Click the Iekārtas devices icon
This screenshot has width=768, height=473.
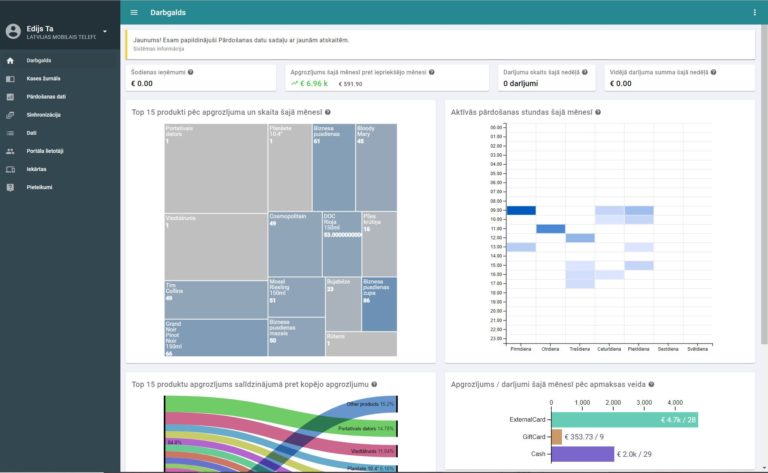point(10,169)
